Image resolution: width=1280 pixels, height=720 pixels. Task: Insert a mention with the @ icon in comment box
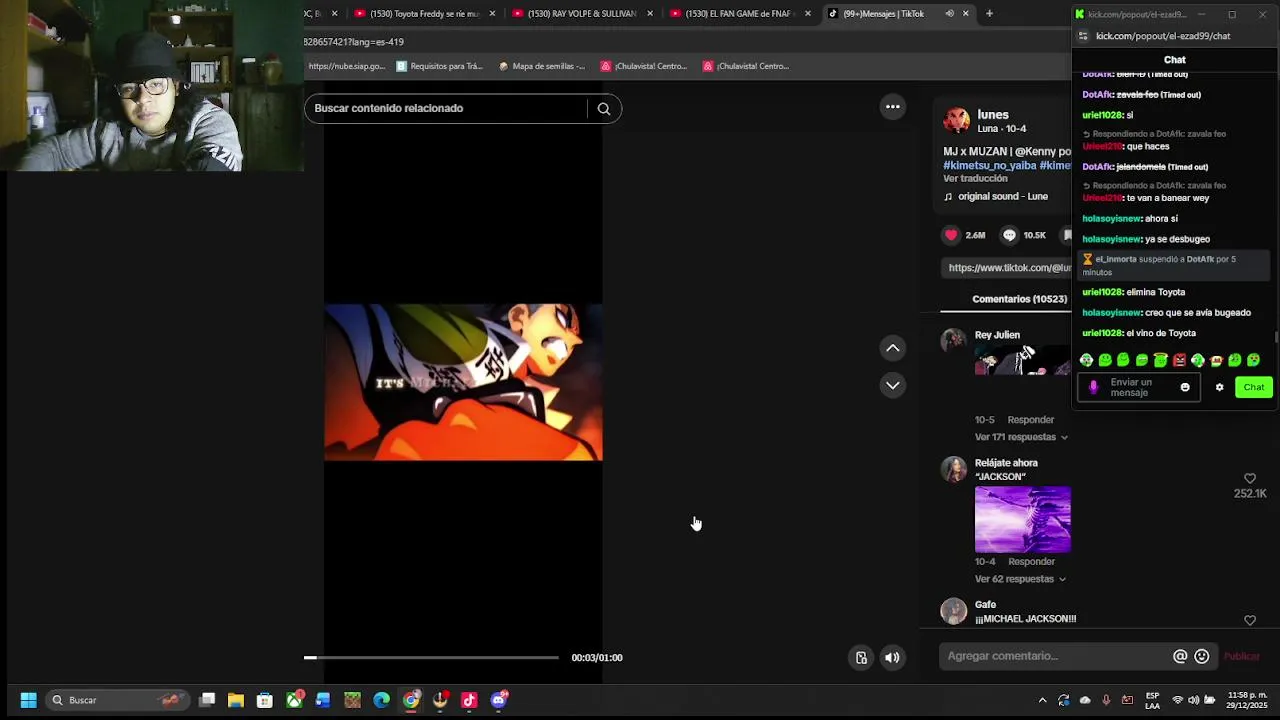[x=1180, y=656]
